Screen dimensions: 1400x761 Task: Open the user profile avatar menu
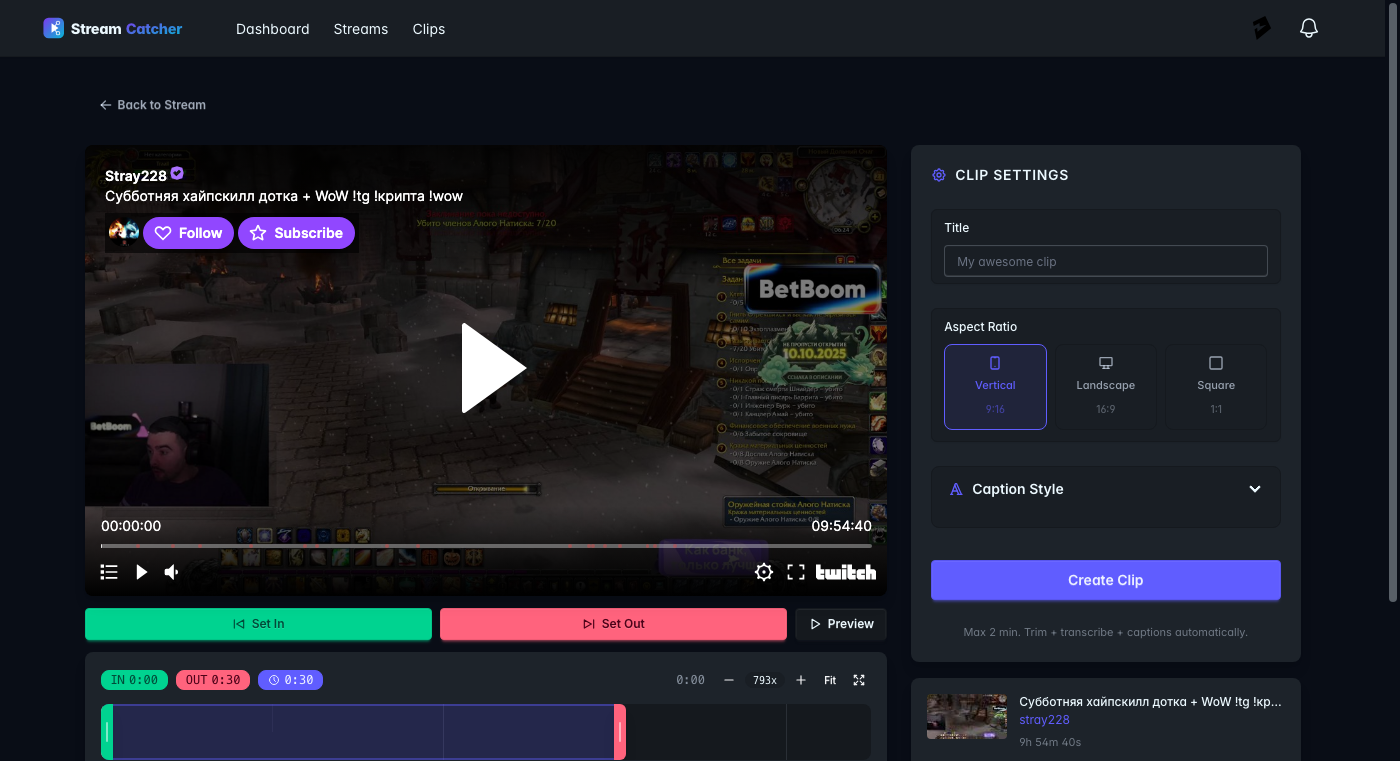(x=1262, y=28)
